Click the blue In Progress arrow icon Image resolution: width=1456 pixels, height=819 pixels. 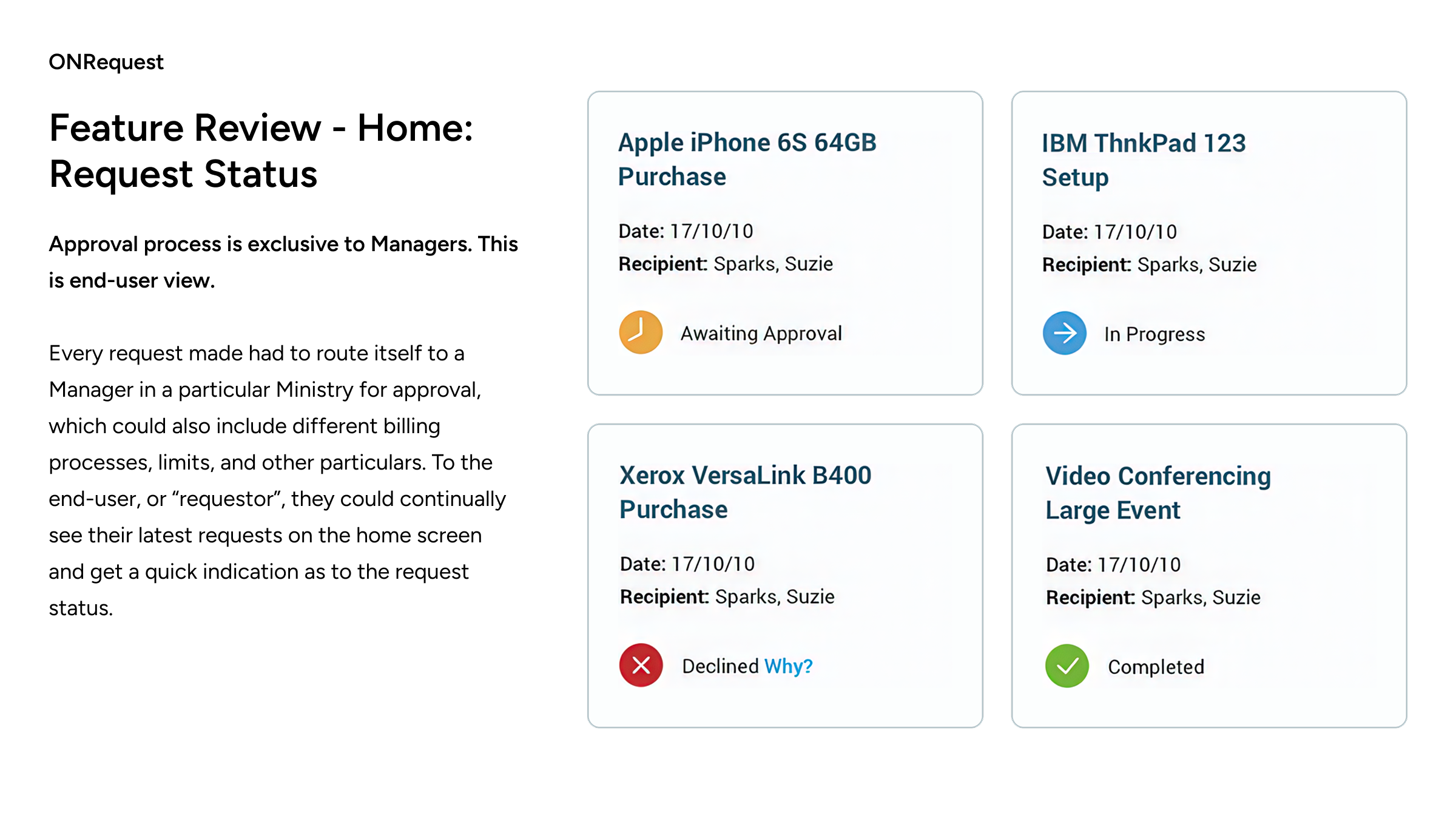point(1065,333)
